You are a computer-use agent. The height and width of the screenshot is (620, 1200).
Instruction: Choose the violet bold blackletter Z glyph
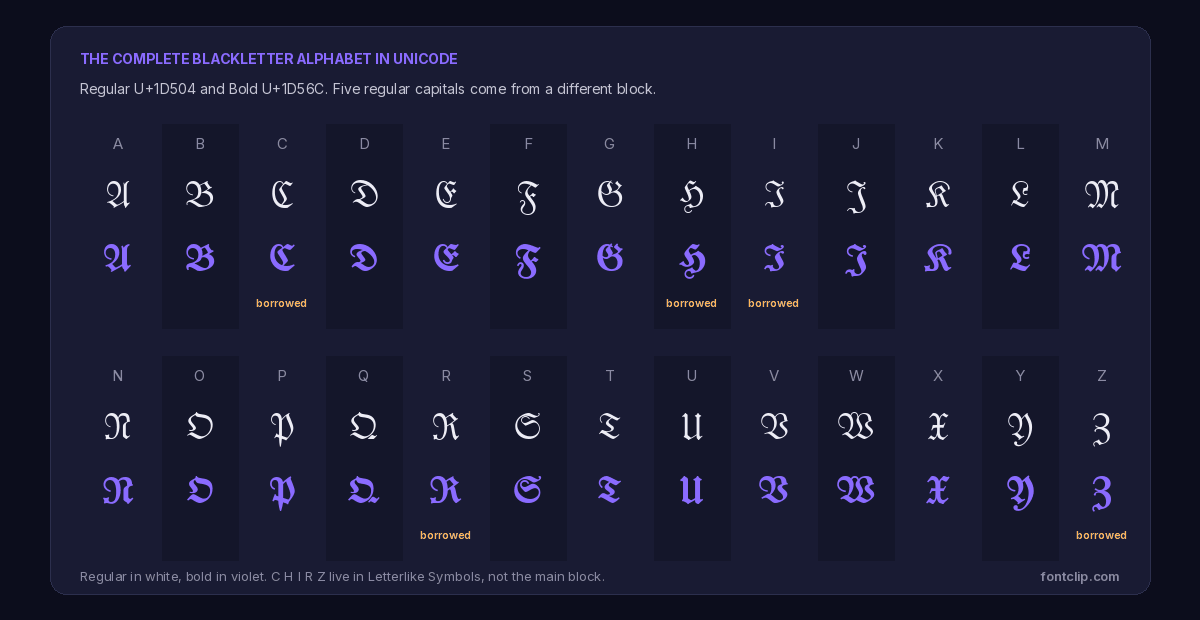[1102, 493]
